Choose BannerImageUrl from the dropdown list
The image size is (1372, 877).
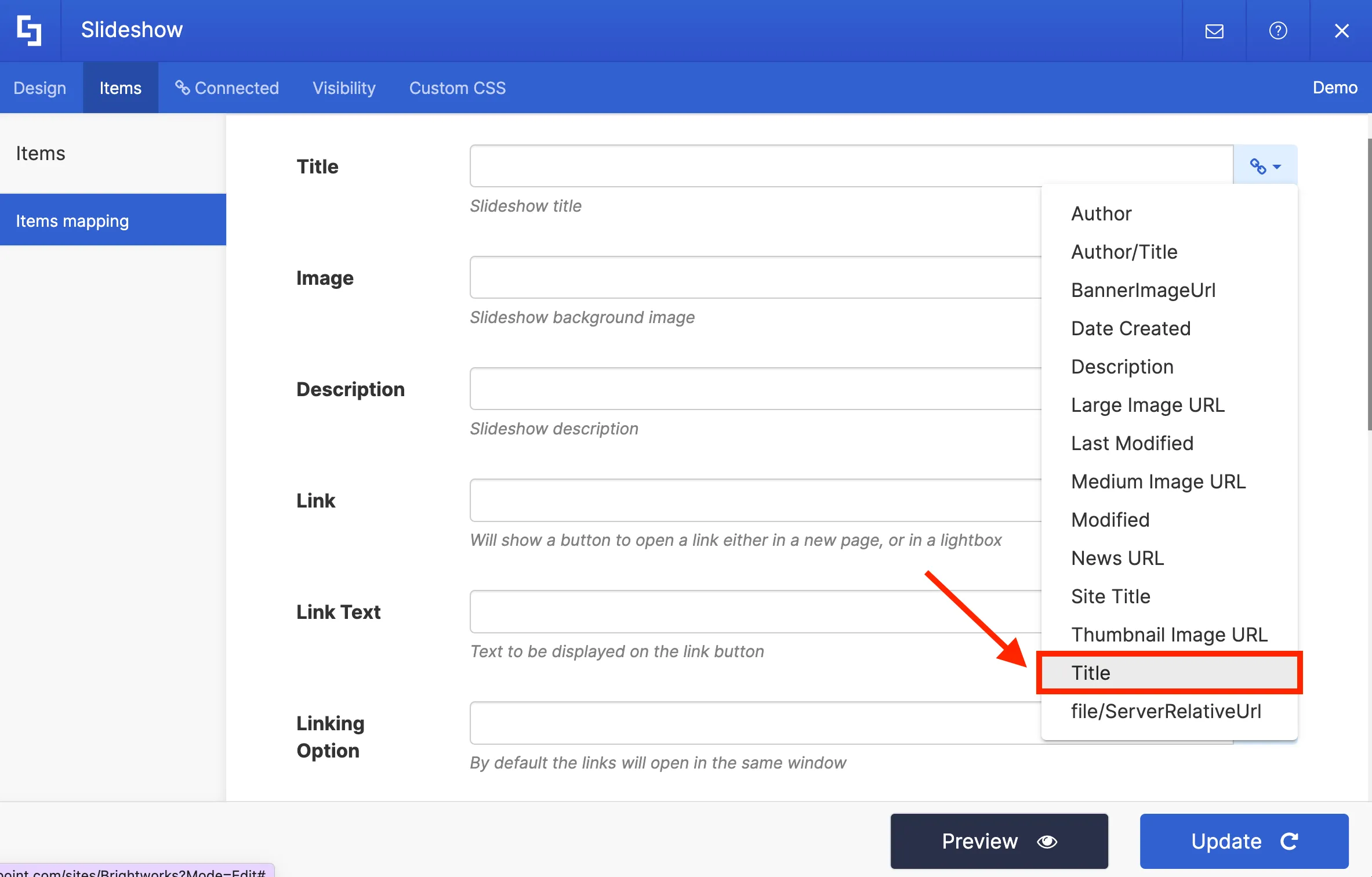pos(1169,290)
